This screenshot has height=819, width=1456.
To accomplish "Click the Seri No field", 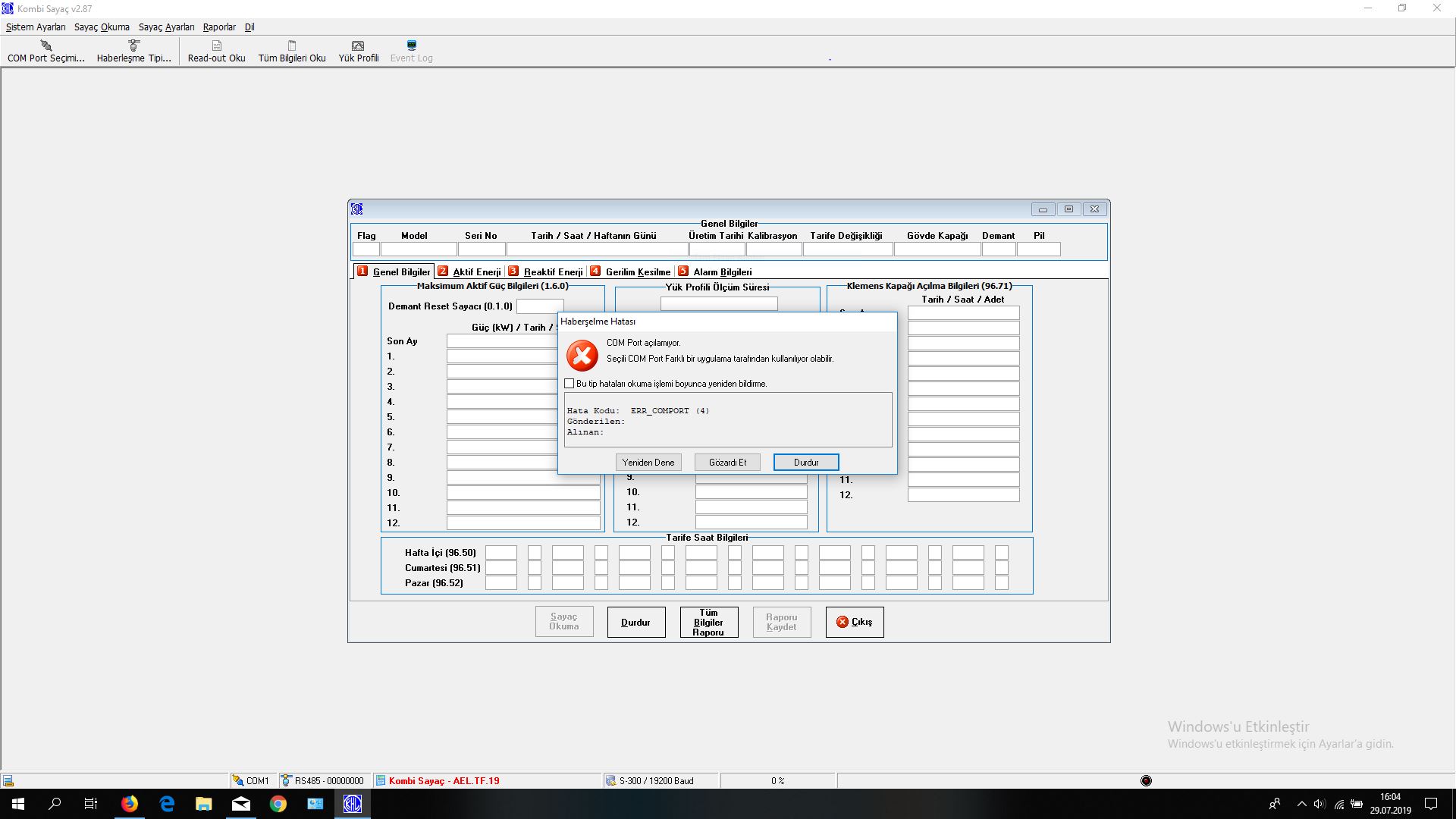I will 482,249.
